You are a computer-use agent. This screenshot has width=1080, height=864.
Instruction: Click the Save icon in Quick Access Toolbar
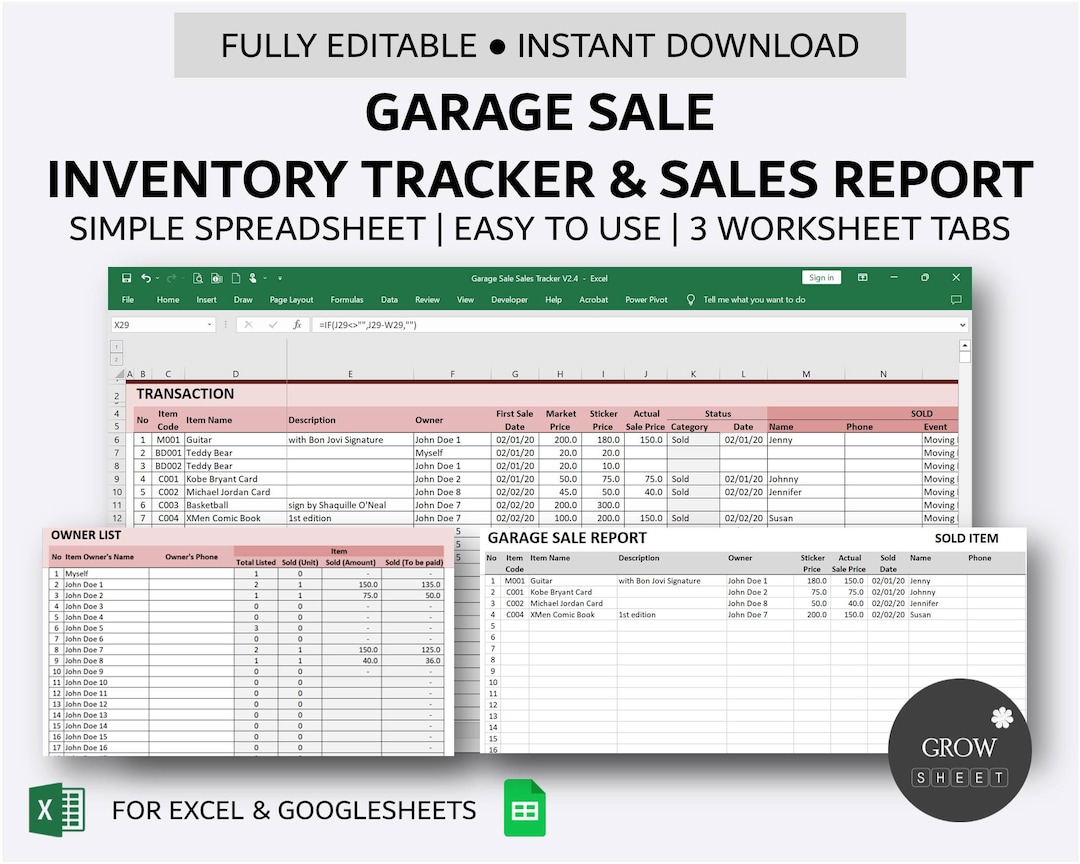[x=127, y=277]
